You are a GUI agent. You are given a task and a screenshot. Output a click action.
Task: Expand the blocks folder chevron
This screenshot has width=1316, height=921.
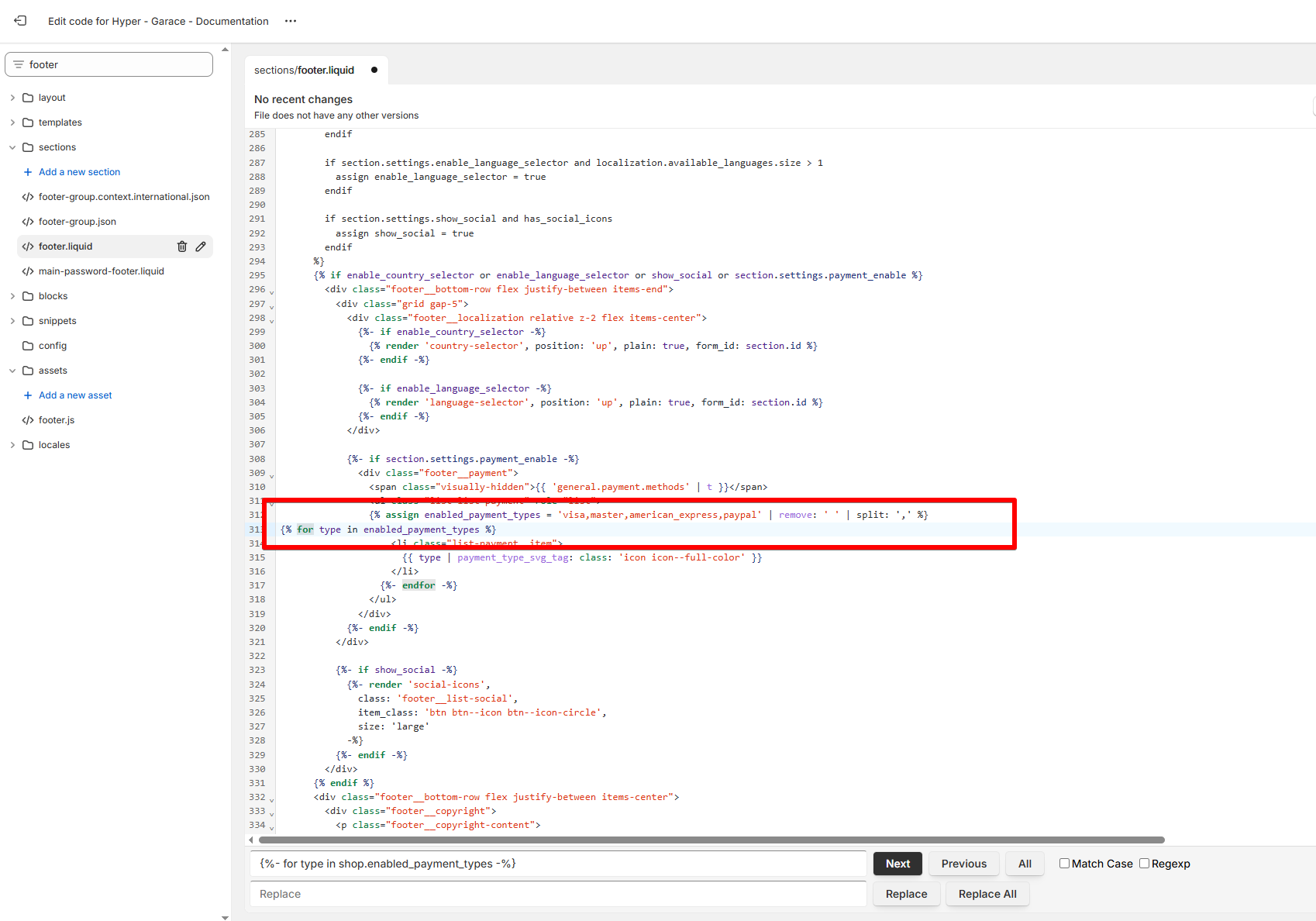pos(12,296)
